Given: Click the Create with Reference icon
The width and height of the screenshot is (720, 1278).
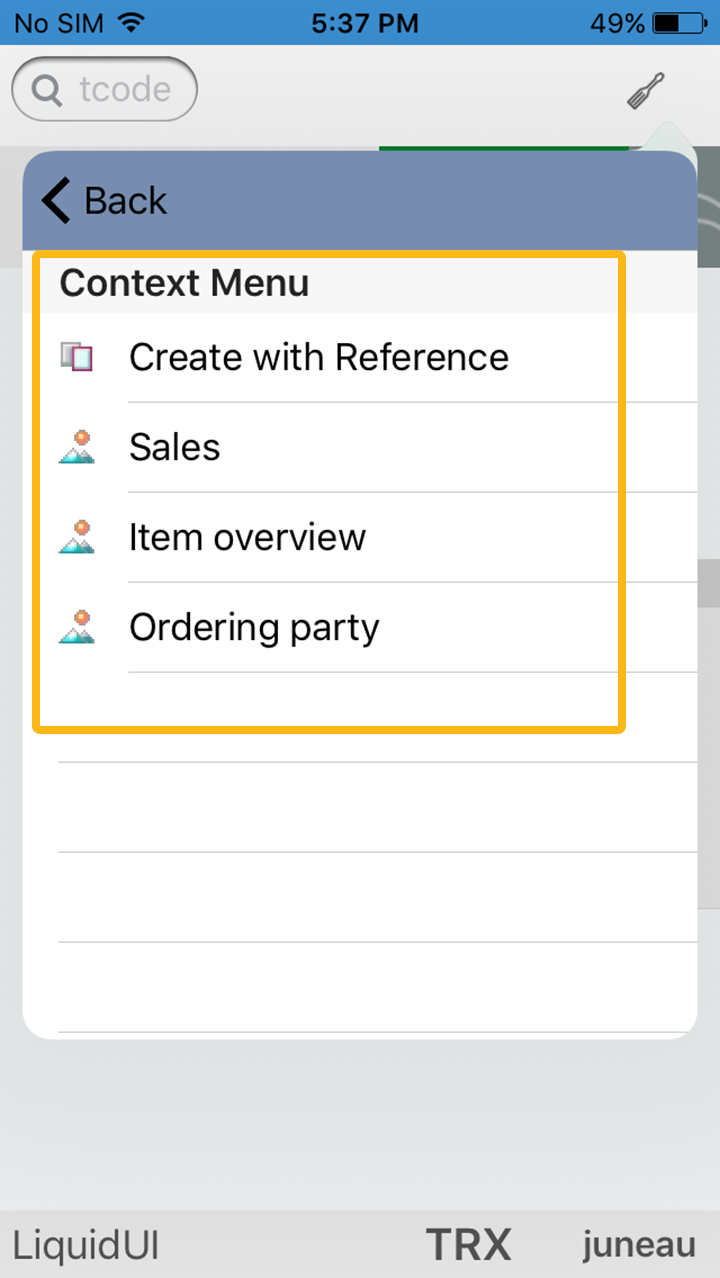Looking at the screenshot, I should coord(76,357).
